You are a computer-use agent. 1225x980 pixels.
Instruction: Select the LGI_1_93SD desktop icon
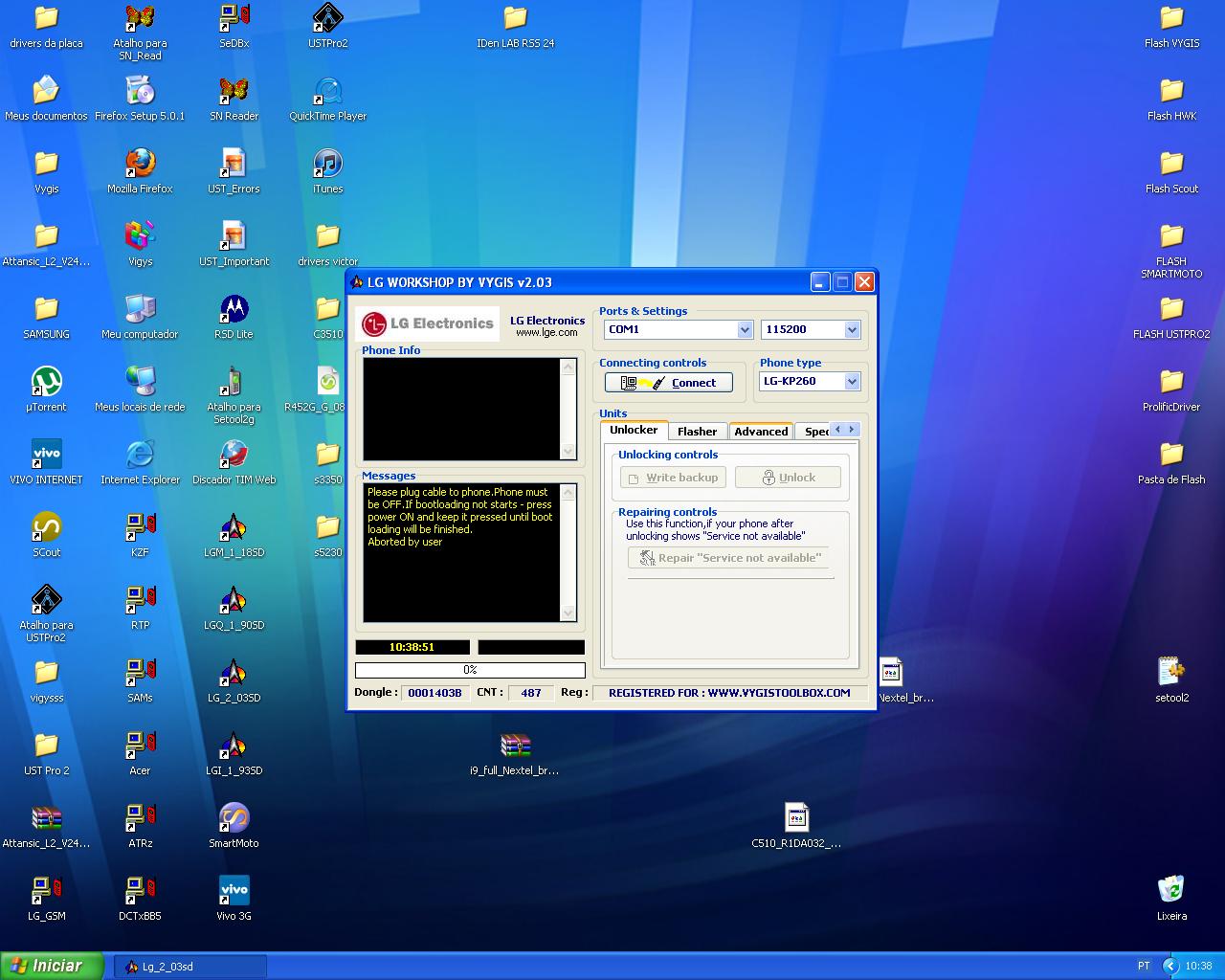[234, 752]
